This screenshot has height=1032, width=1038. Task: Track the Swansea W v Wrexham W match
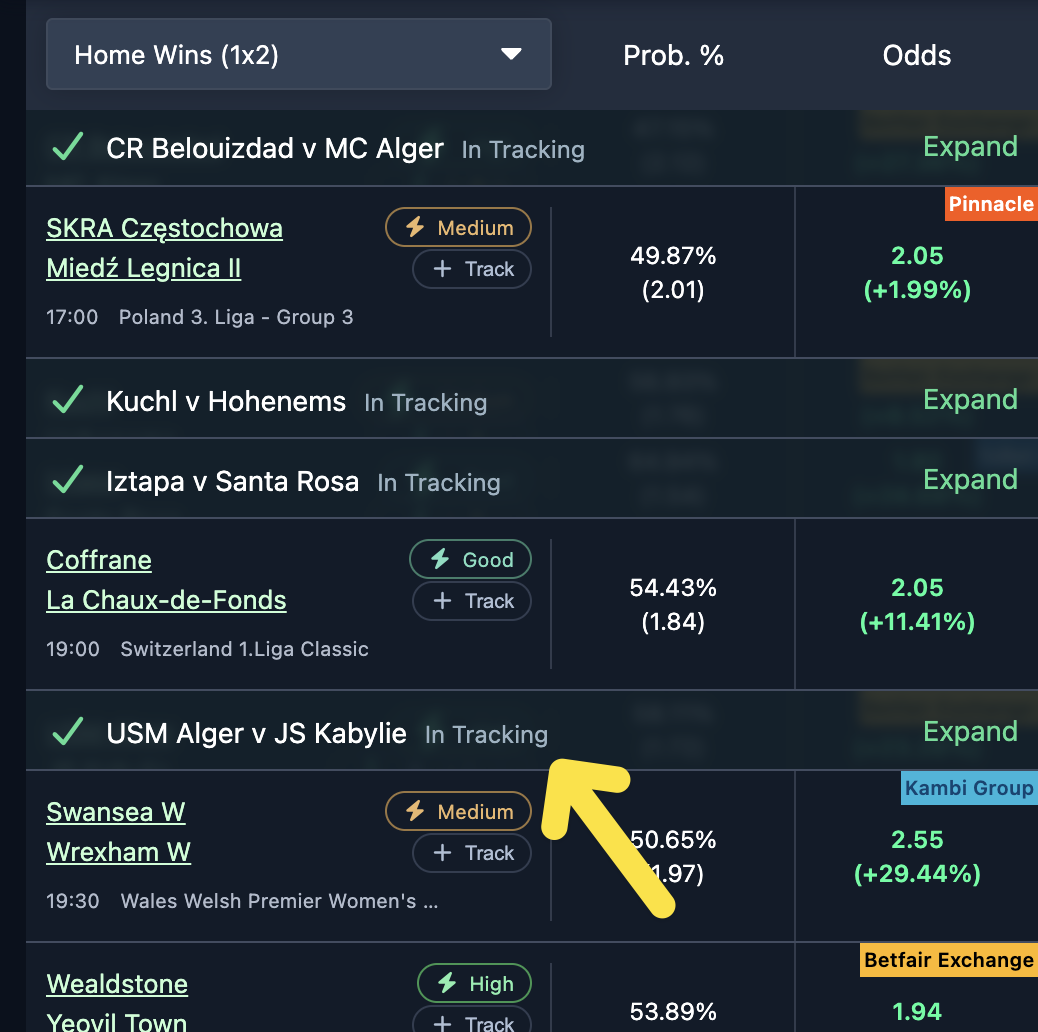[472, 853]
